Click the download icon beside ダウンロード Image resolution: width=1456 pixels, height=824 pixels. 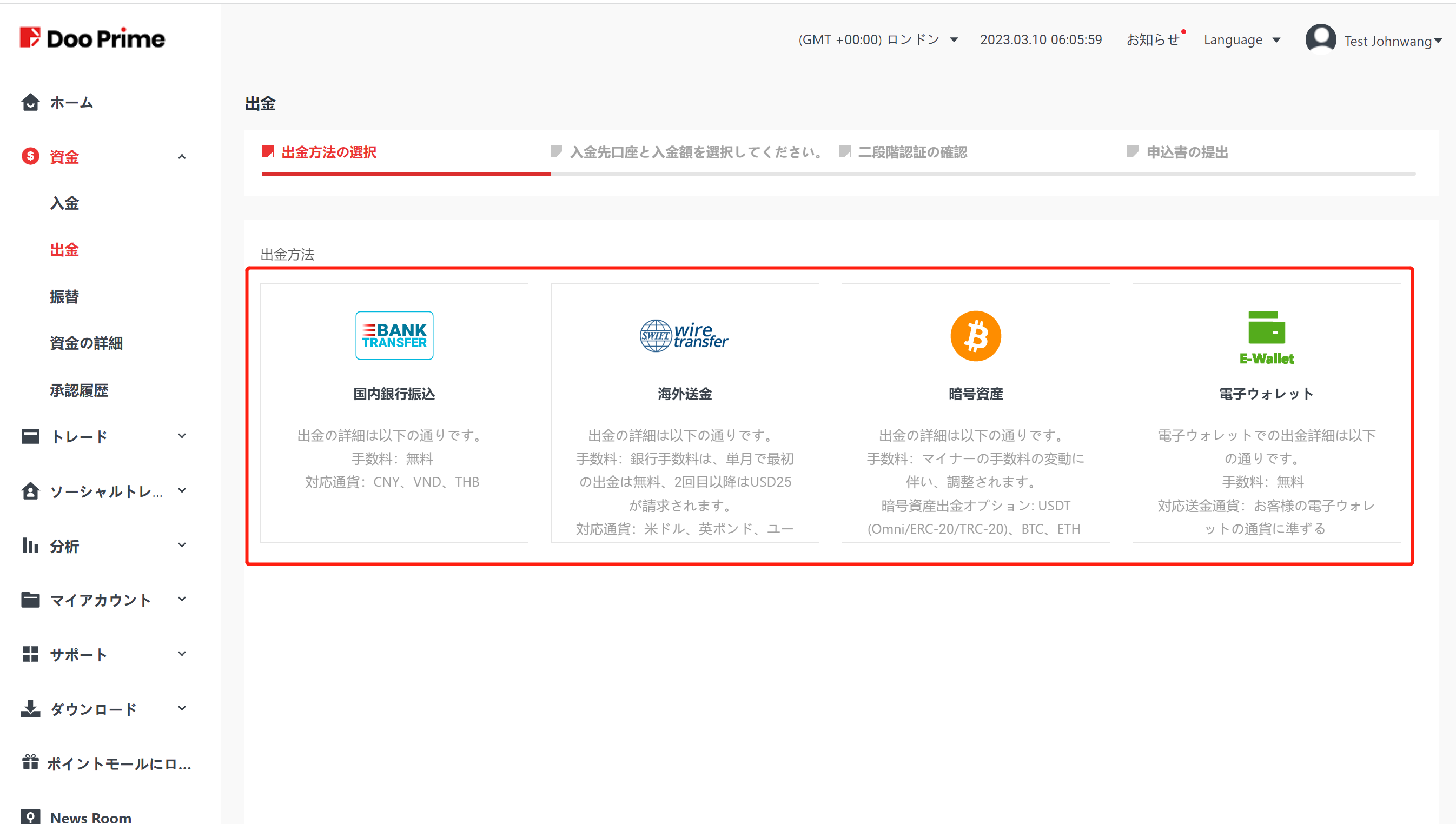coord(30,708)
